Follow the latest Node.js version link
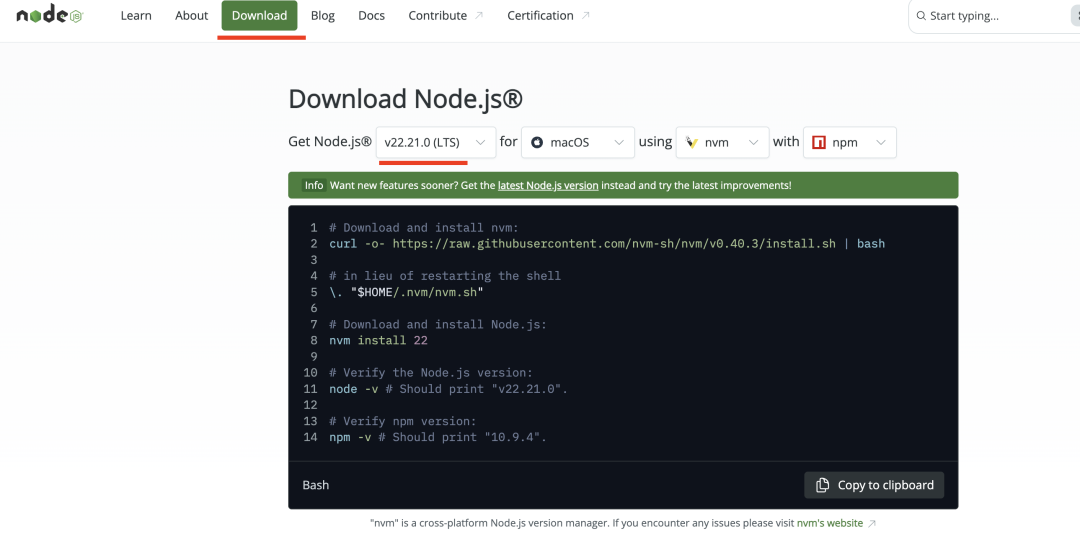 548,185
